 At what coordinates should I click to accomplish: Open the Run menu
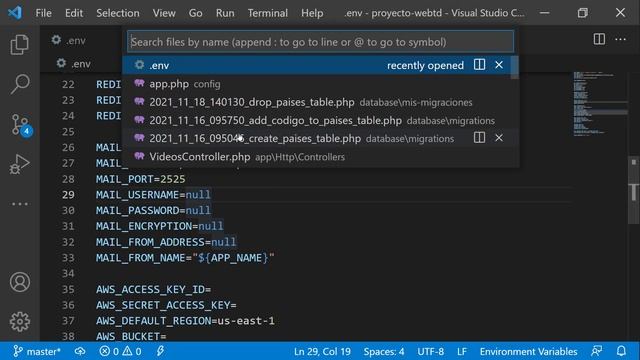pos(225,13)
